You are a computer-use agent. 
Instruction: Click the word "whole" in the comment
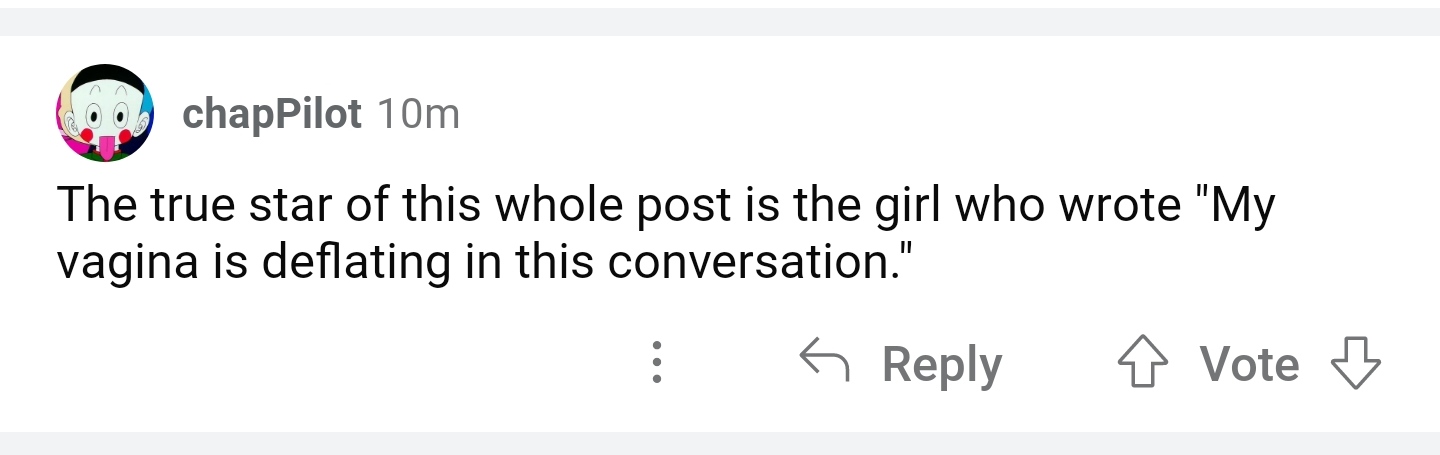[562, 205]
